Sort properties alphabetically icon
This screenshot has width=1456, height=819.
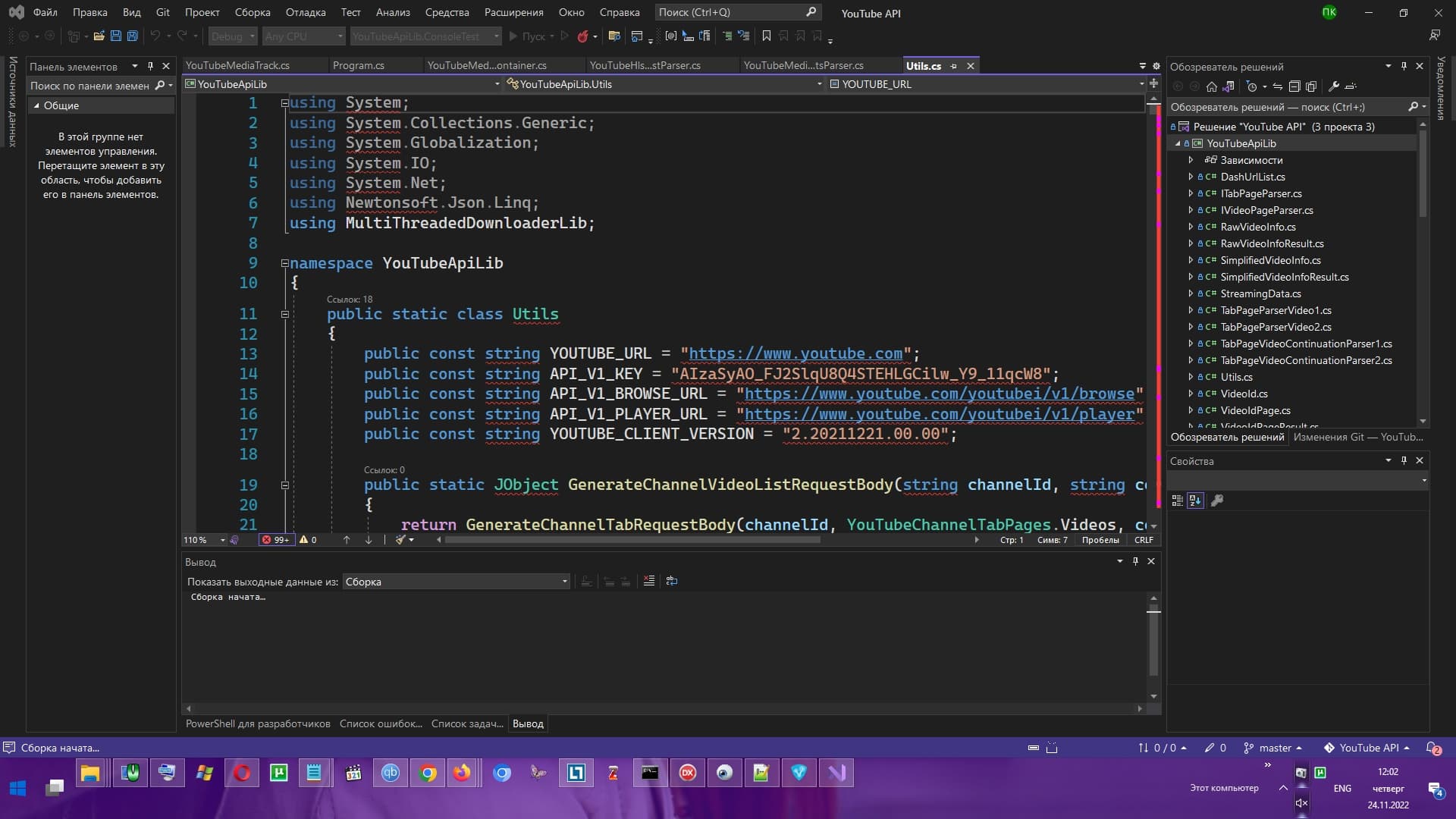[1195, 500]
